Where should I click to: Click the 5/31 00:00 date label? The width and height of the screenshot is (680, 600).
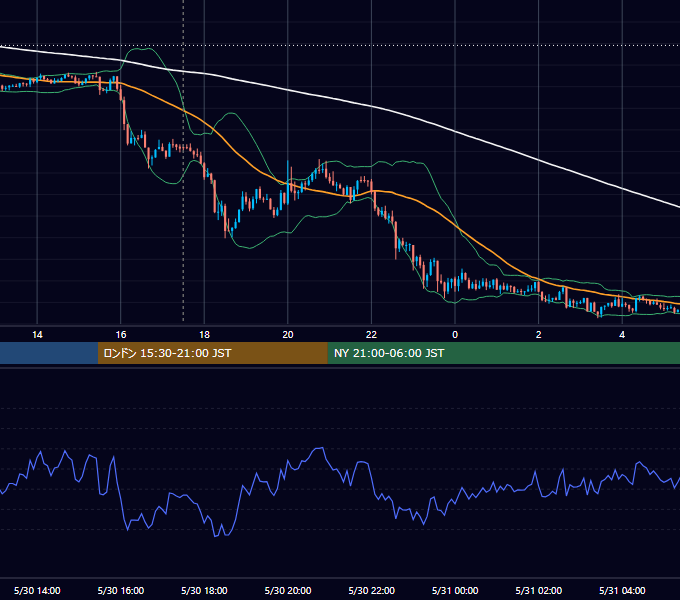point(455,590)
